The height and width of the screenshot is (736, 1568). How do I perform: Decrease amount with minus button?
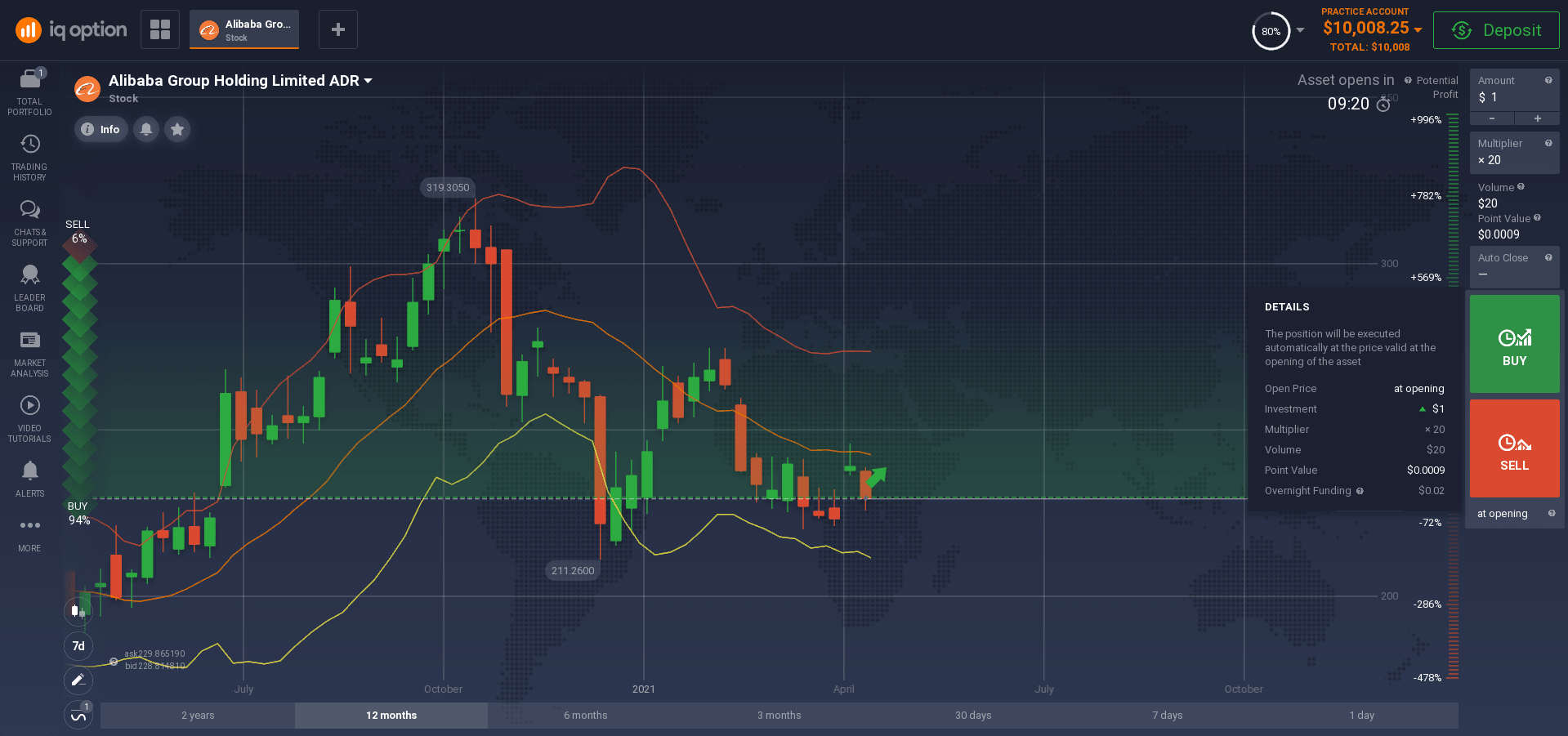tap(1492, 118)
